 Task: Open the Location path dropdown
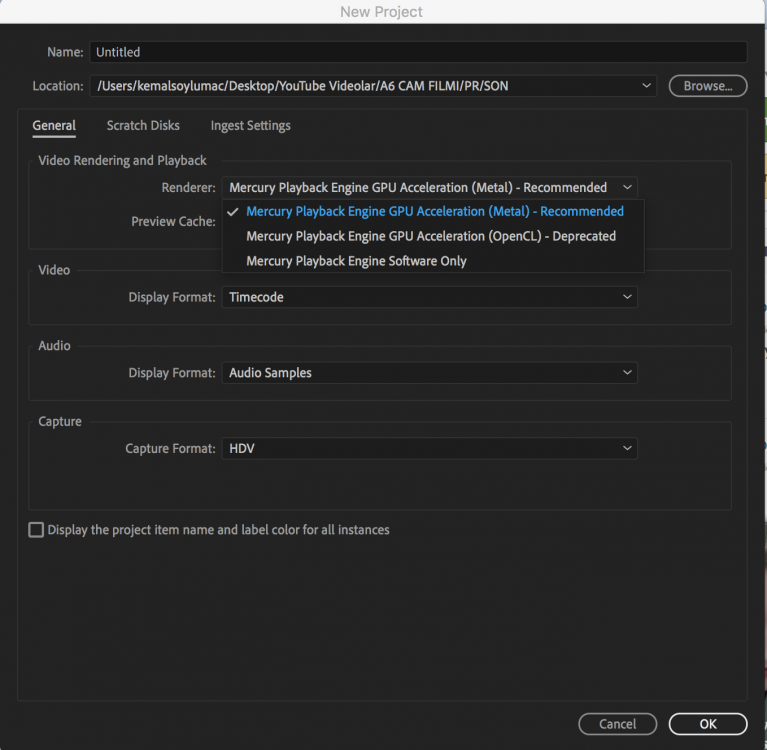coord(373,86)
